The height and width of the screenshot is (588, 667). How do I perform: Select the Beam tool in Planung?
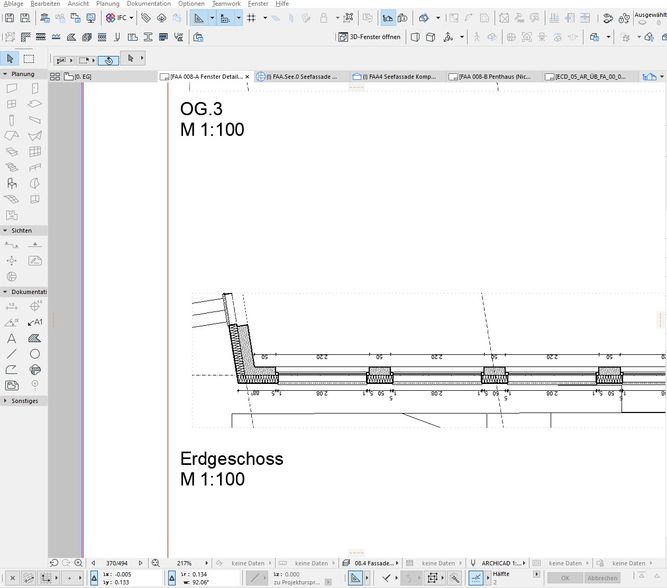[35, 120]
